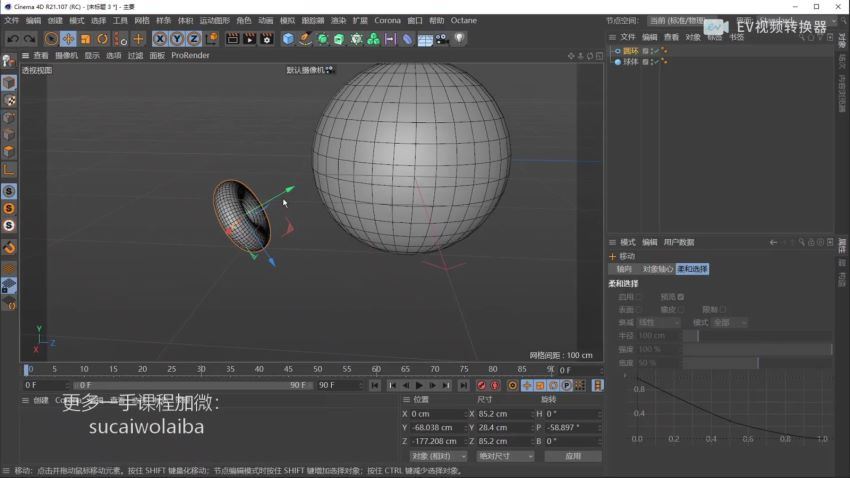This screenshot has height=478, width=850.
Task: Click the coordinate system icon
Action: tap(211, 39)
